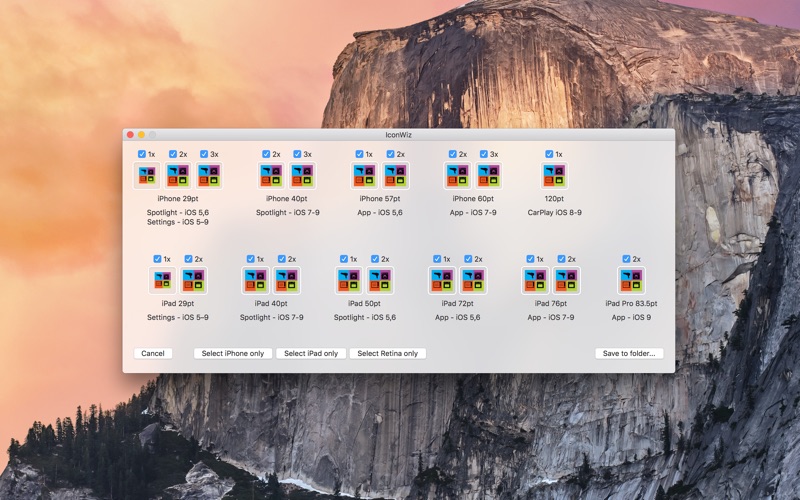Image resolution: width=800 pixels, height=500 pixels.
Task: Choose the Select iPad only button
Action: point(311,353)
